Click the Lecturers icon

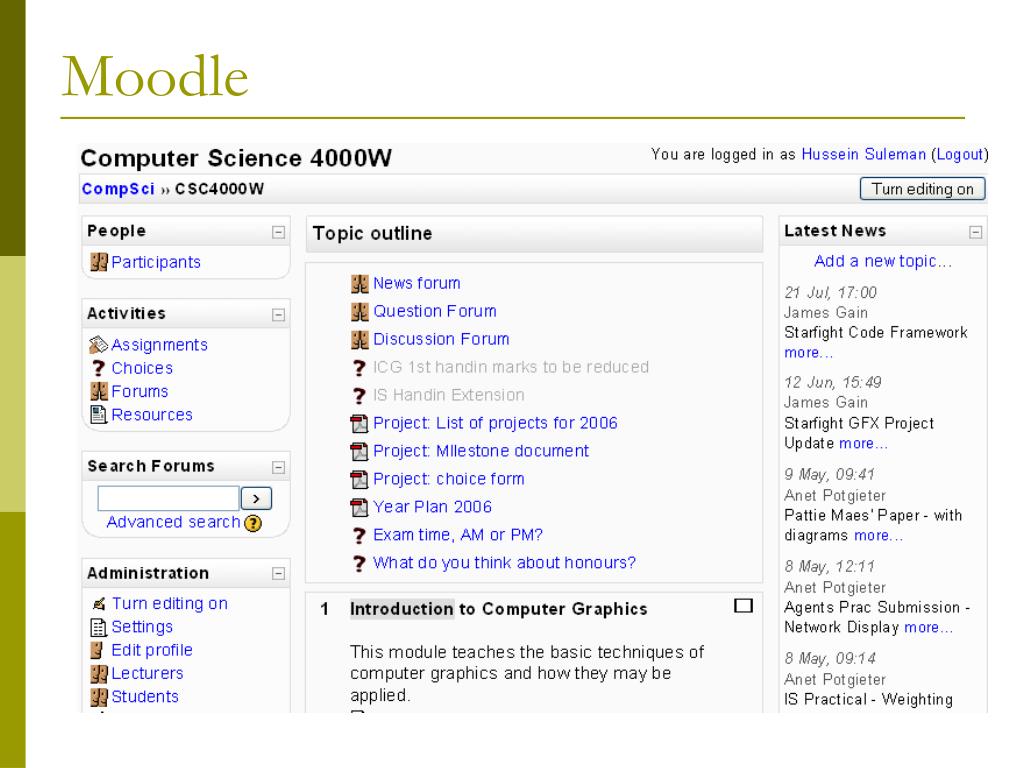pos(99,673)
